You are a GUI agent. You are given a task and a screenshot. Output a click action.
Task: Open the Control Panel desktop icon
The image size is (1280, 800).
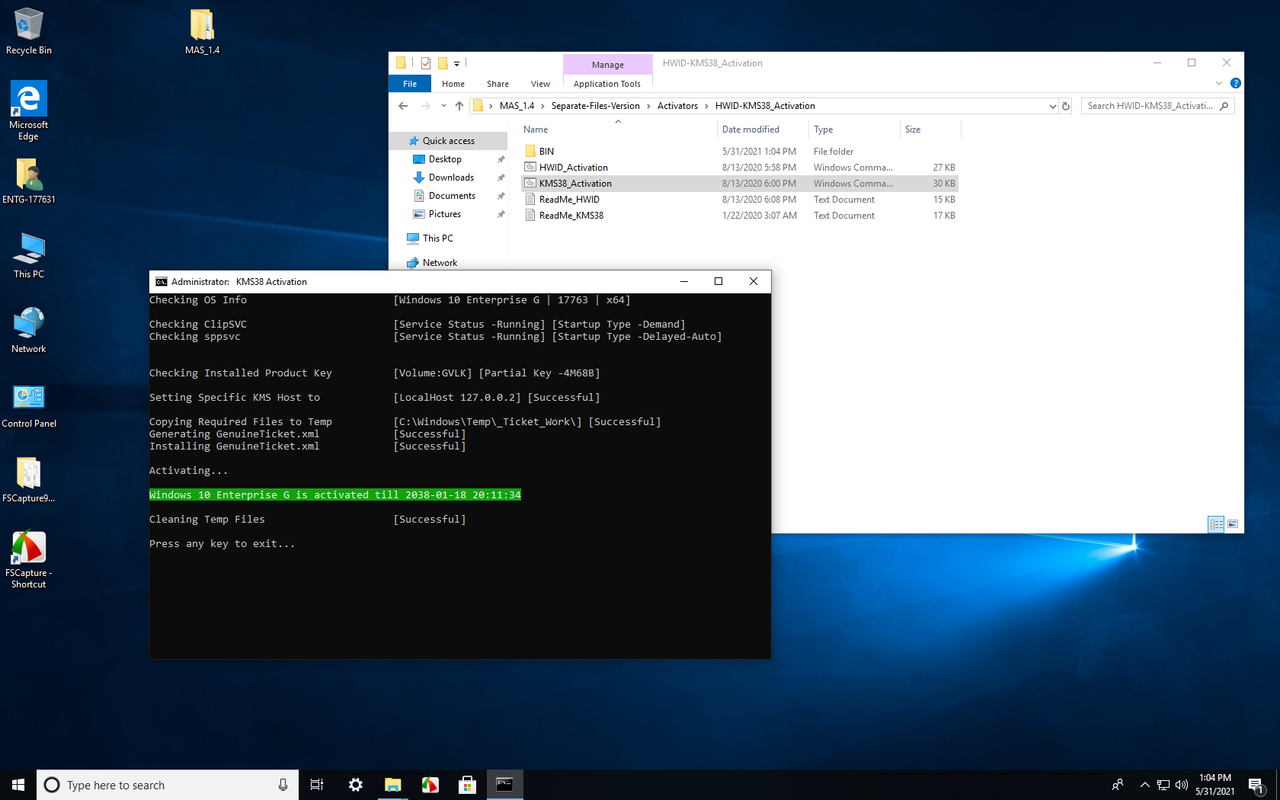coord(29,405)
